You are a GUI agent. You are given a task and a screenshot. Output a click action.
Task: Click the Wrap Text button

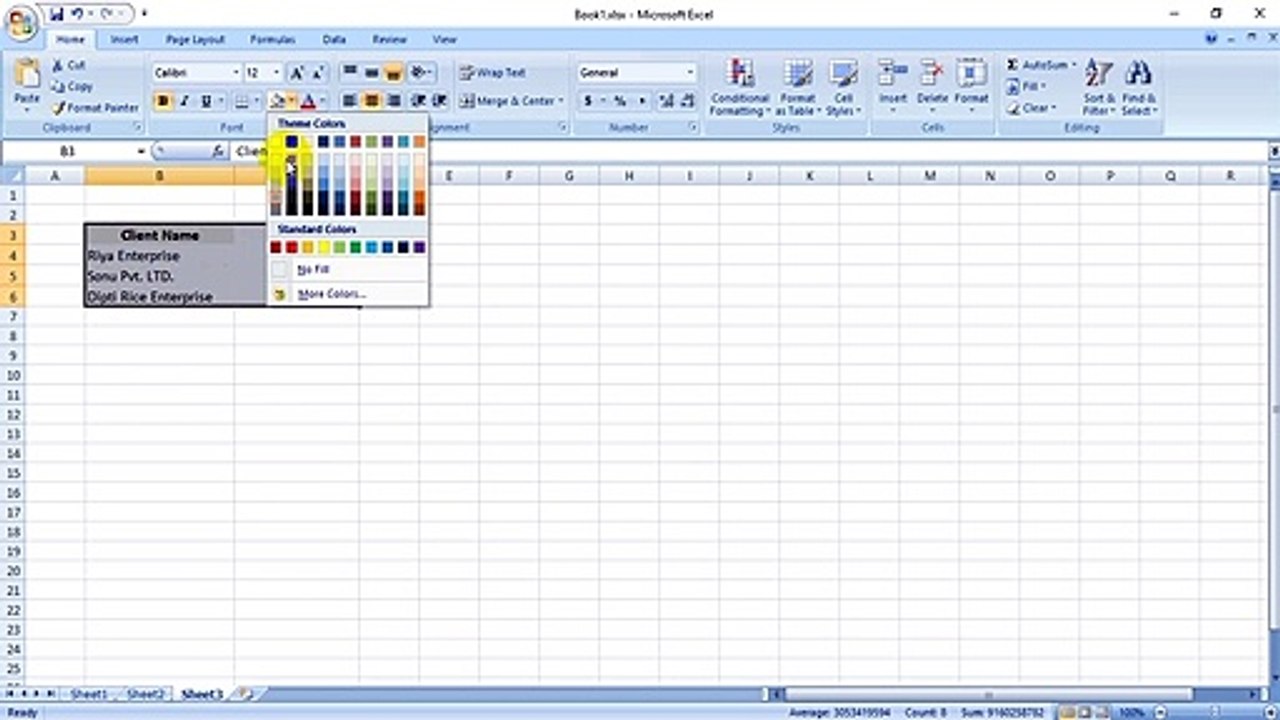(493, 72)
